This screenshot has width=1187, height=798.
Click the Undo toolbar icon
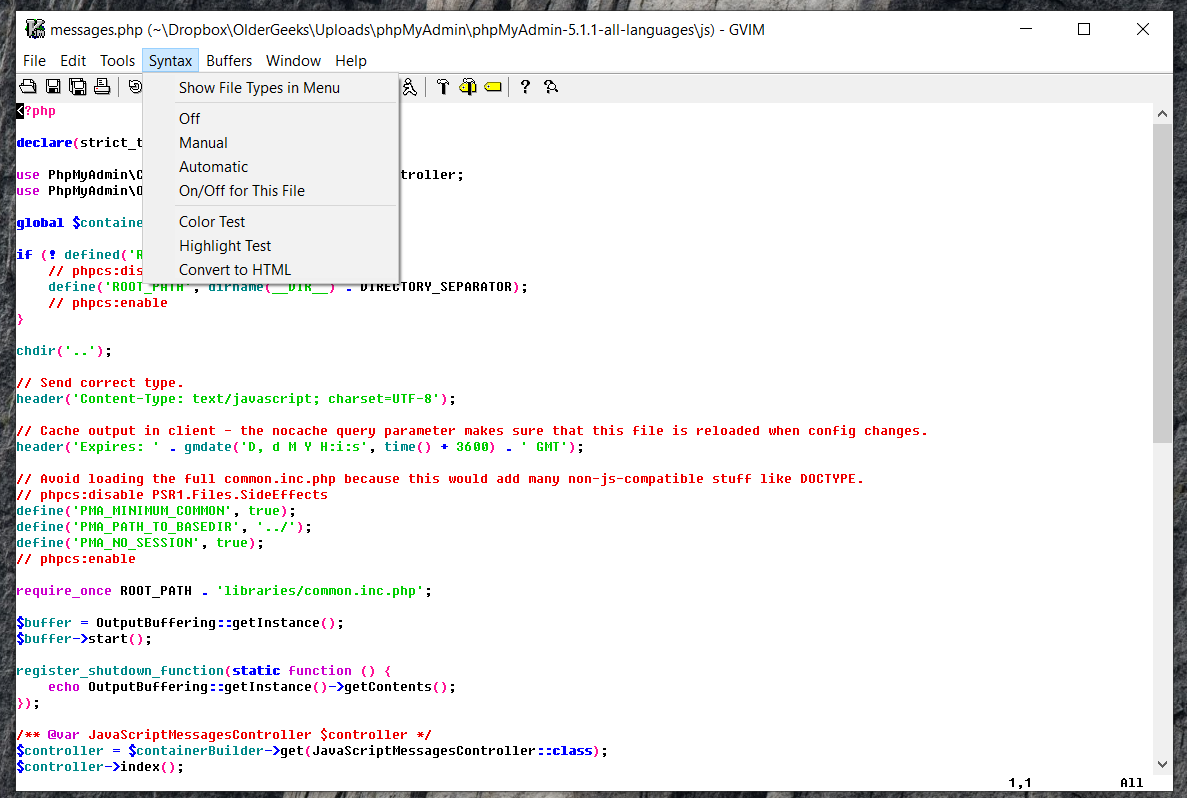tap(136, 87)
